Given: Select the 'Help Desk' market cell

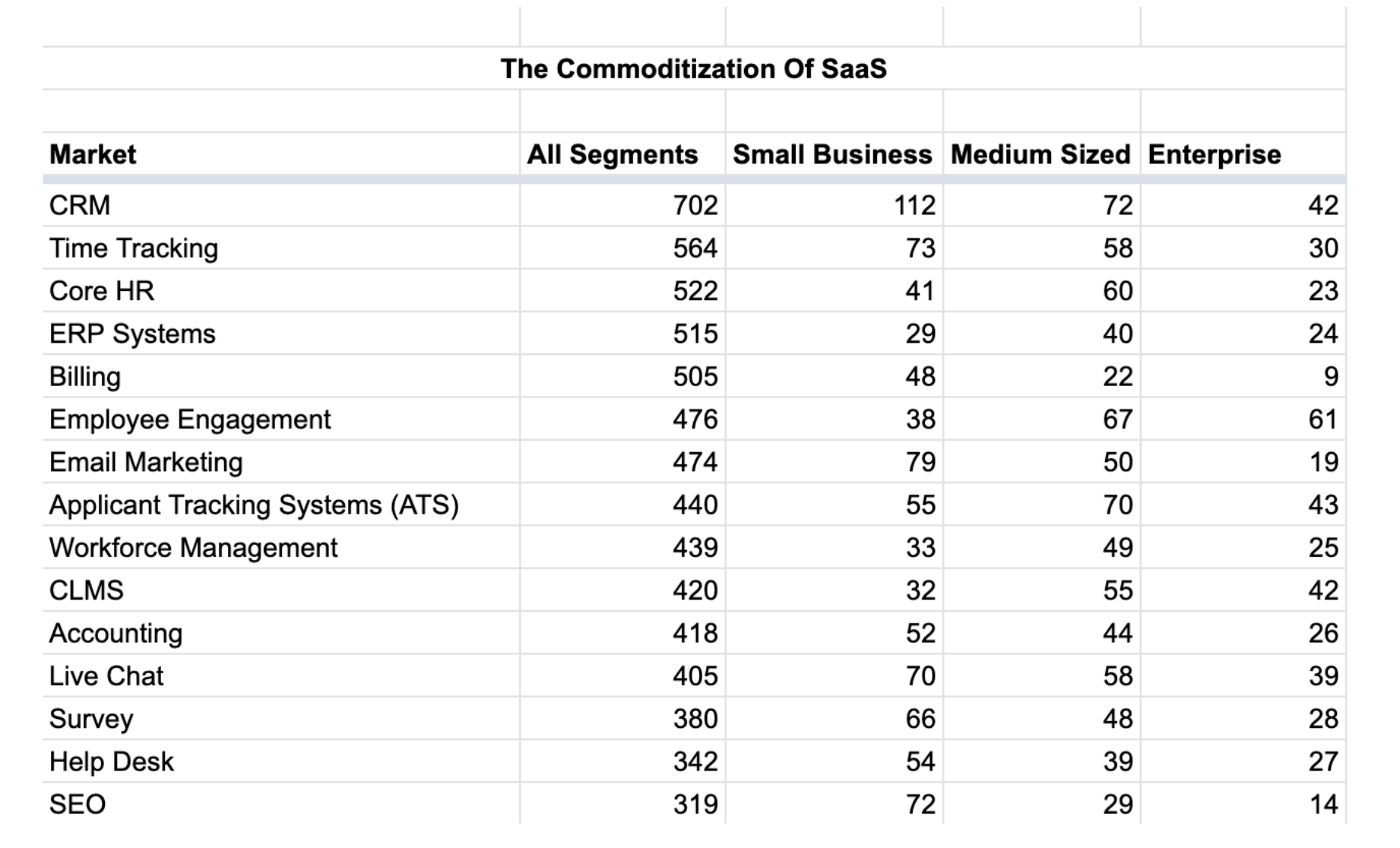Looking at the screenshot, I should (x=112, y=762).
